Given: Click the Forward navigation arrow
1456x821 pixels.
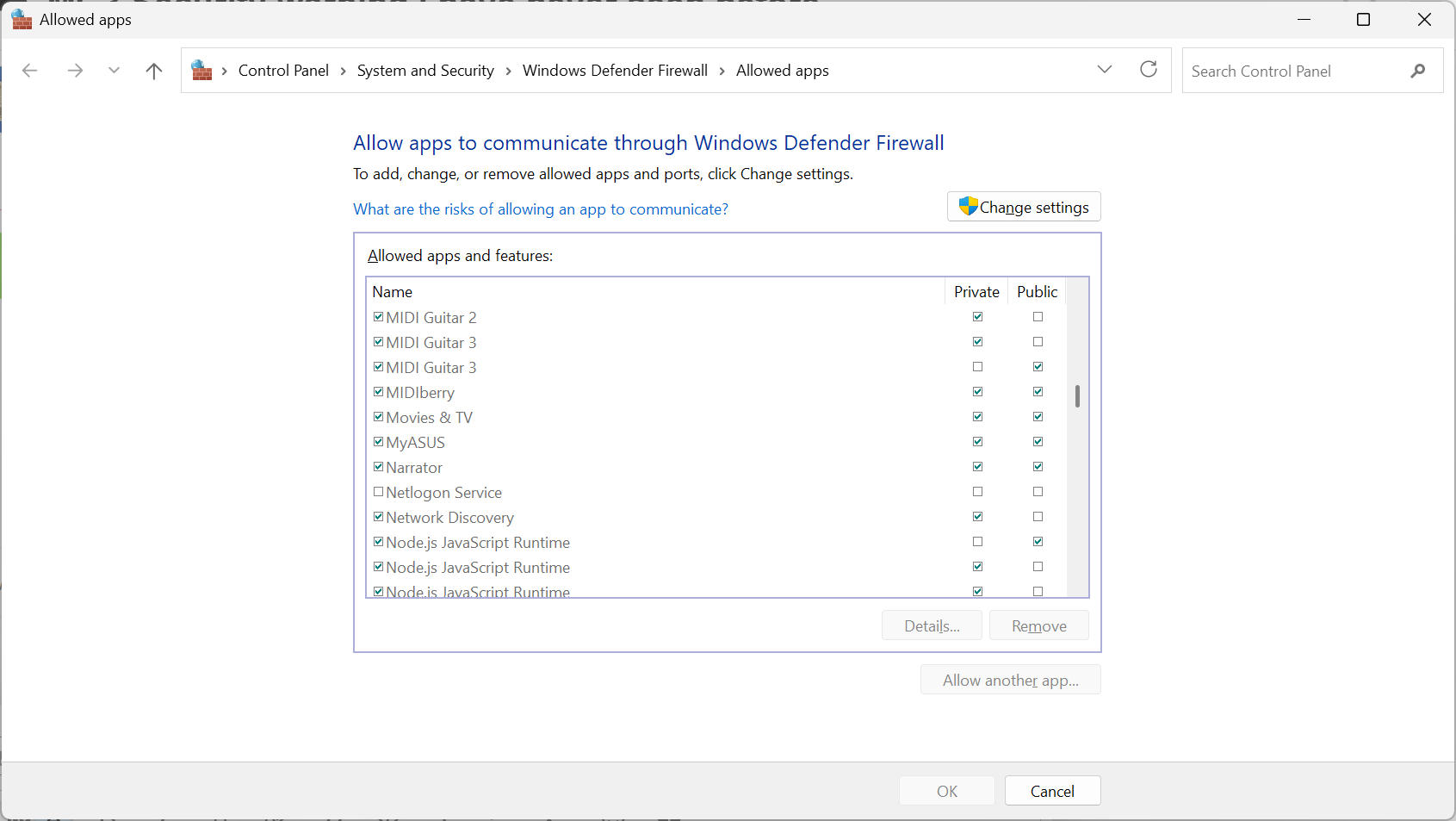Looking at the screenshot, I should 75,71.
